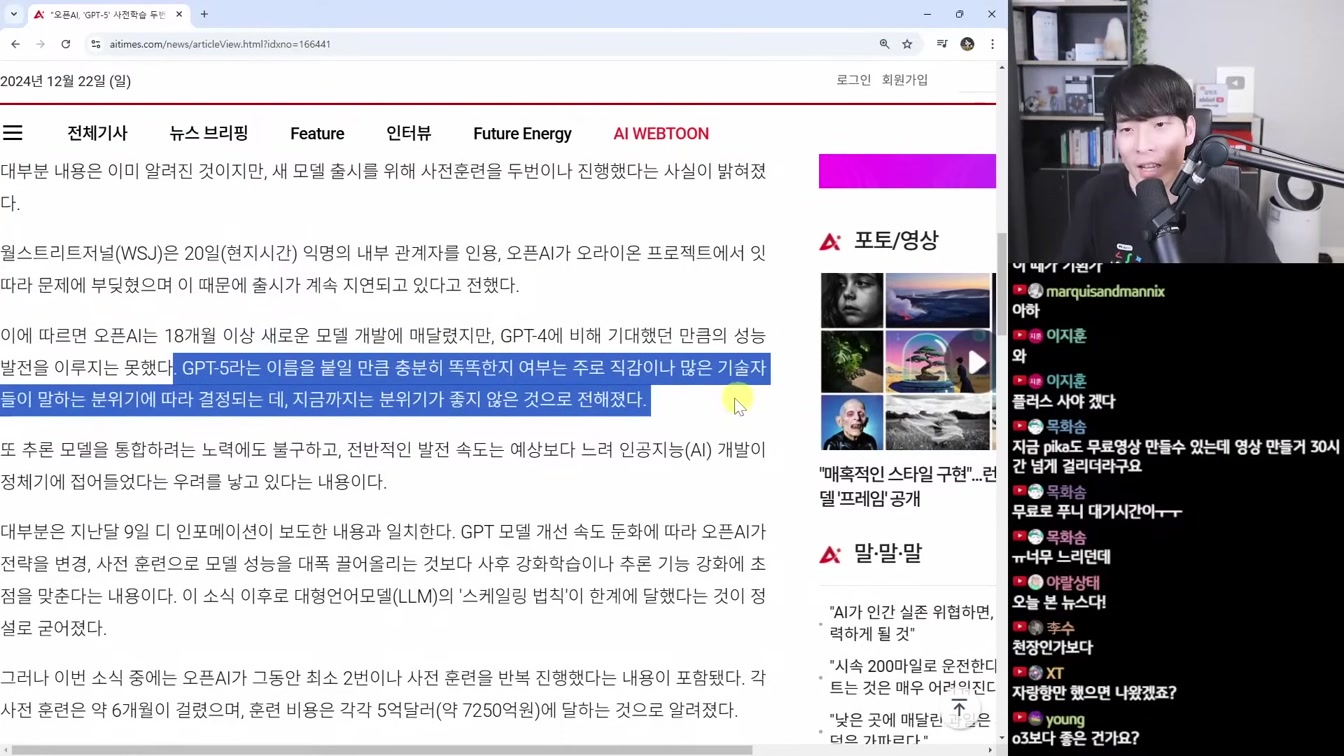Click the 회원가입 link

pos(904,80)
